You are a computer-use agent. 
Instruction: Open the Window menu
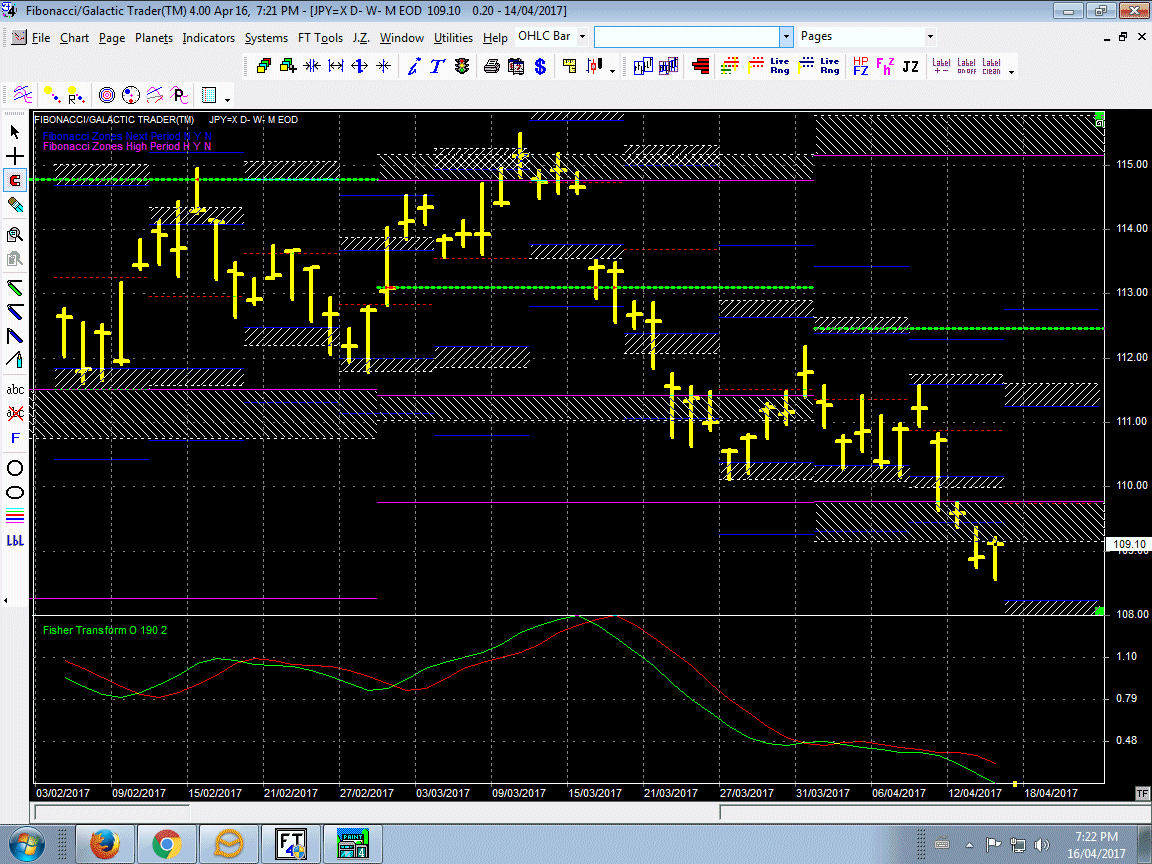click(x=401, y=37)
